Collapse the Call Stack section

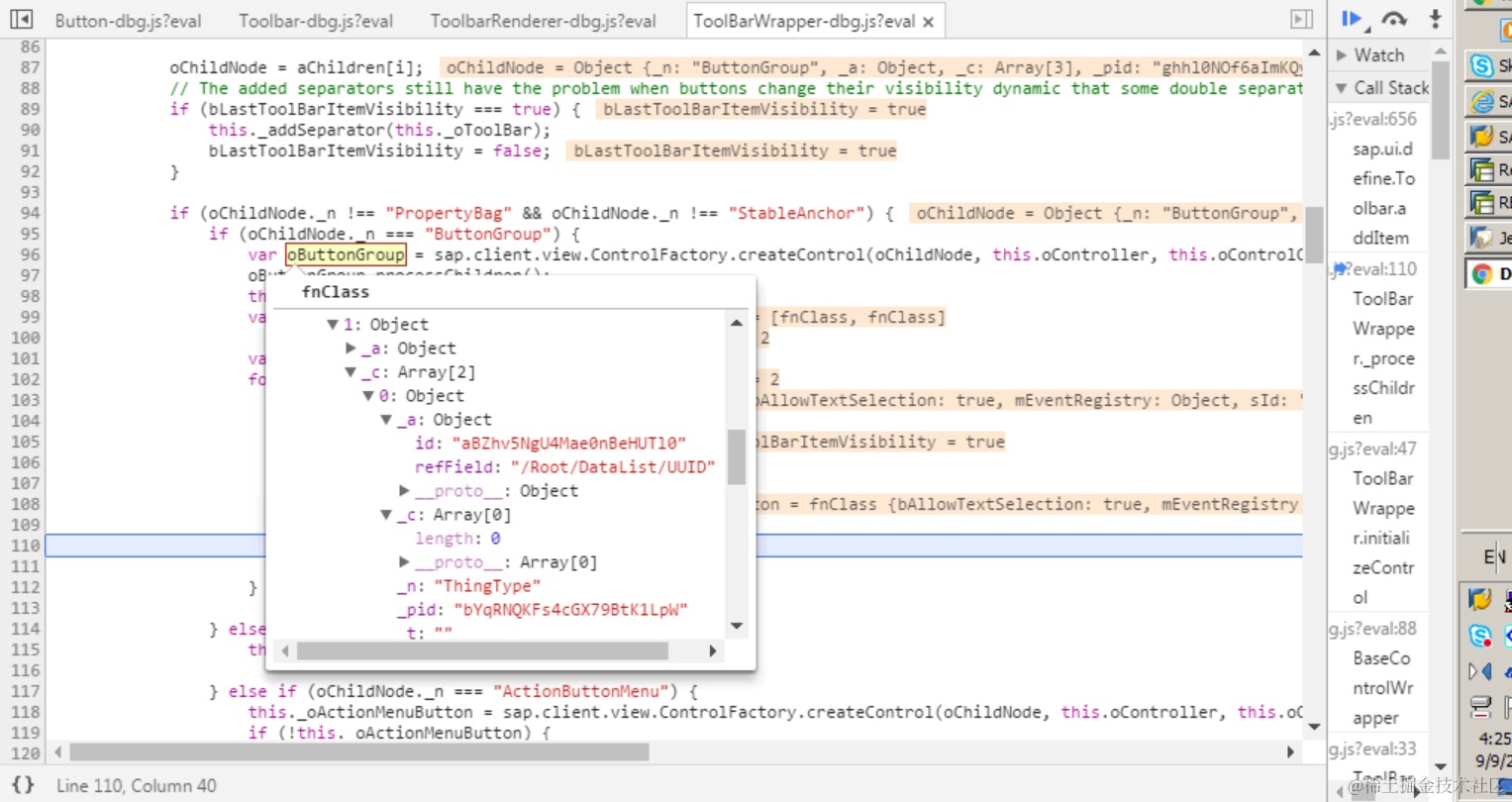click(1342, 88)
